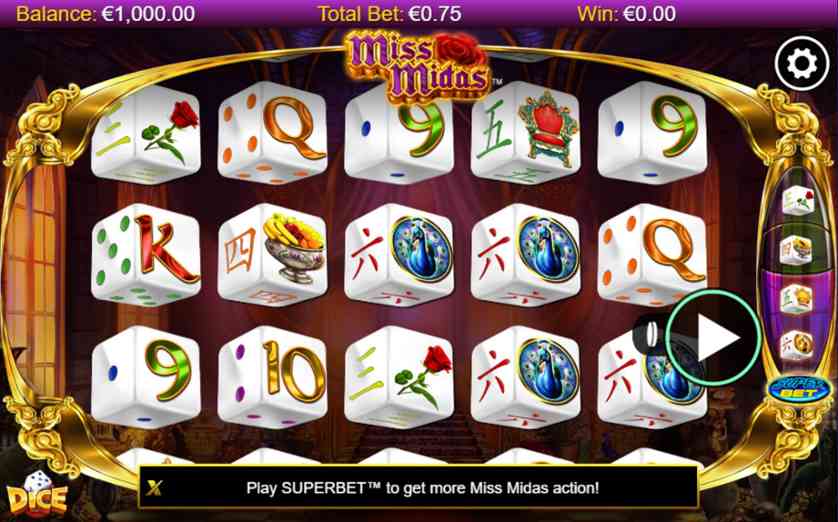This screenshot has height=522, width=838.
Task: Select the gold peacock Superbet level
Action: (x=796, y=345)
